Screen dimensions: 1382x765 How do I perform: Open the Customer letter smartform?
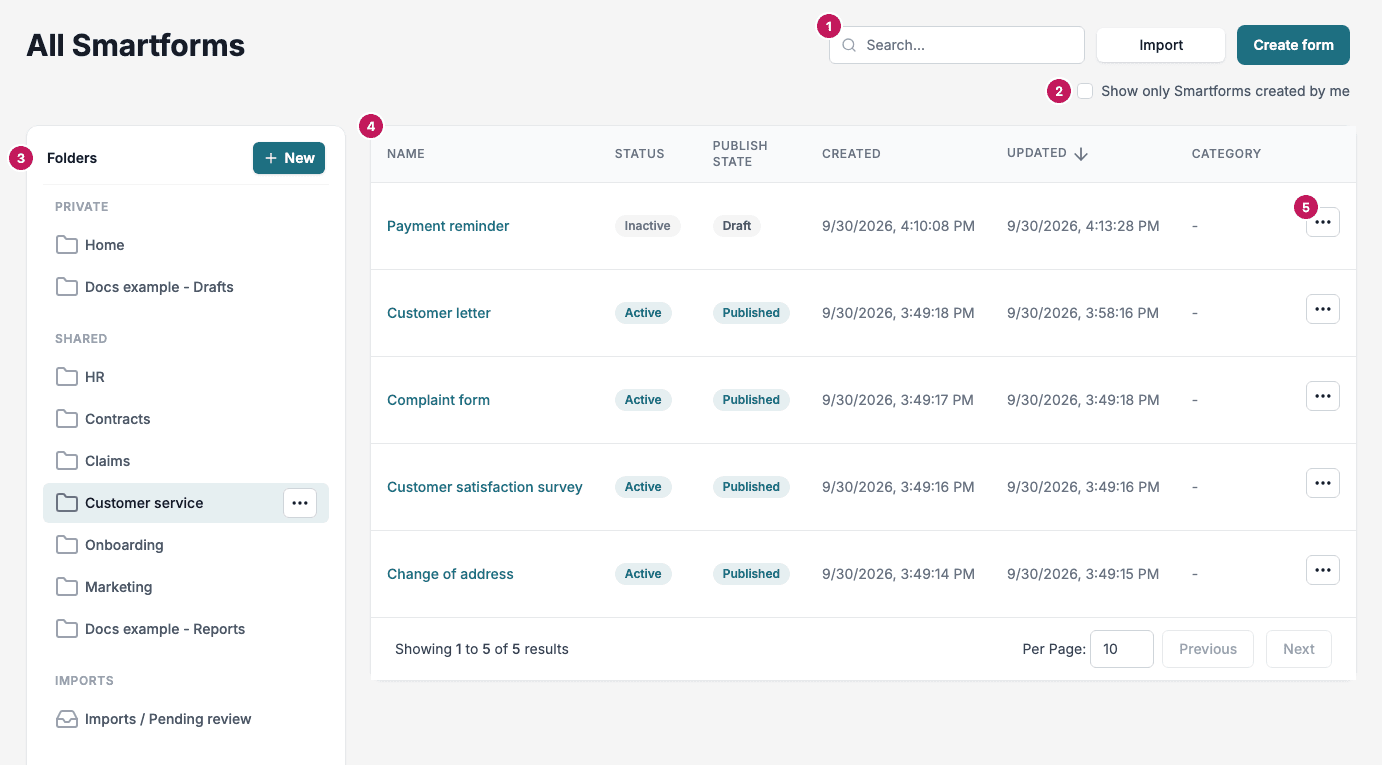coord(439,313)
